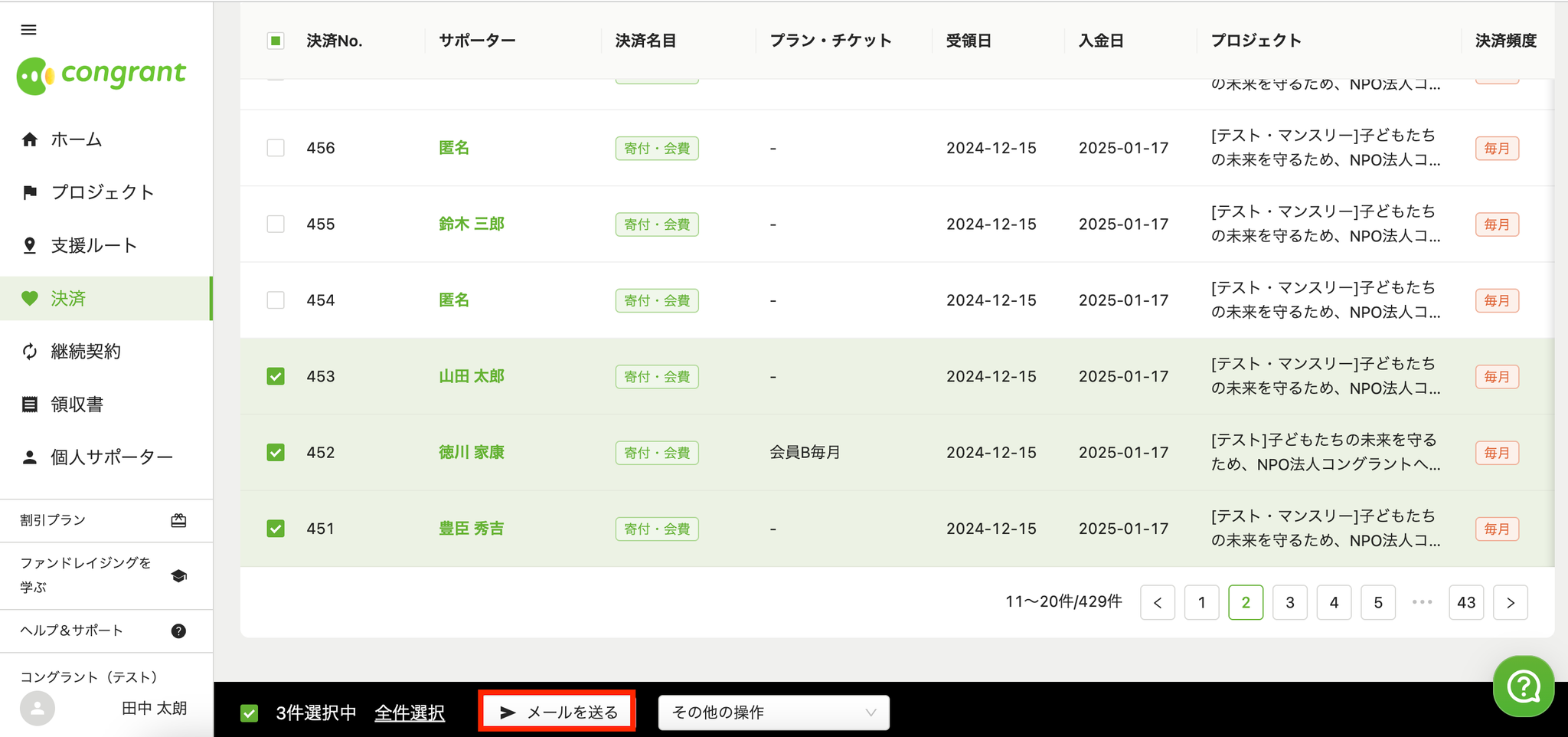Open 支援ルート in the sidebar
Image resolution: width=1568 pixels, height=737 pixels.
point(106,245)
